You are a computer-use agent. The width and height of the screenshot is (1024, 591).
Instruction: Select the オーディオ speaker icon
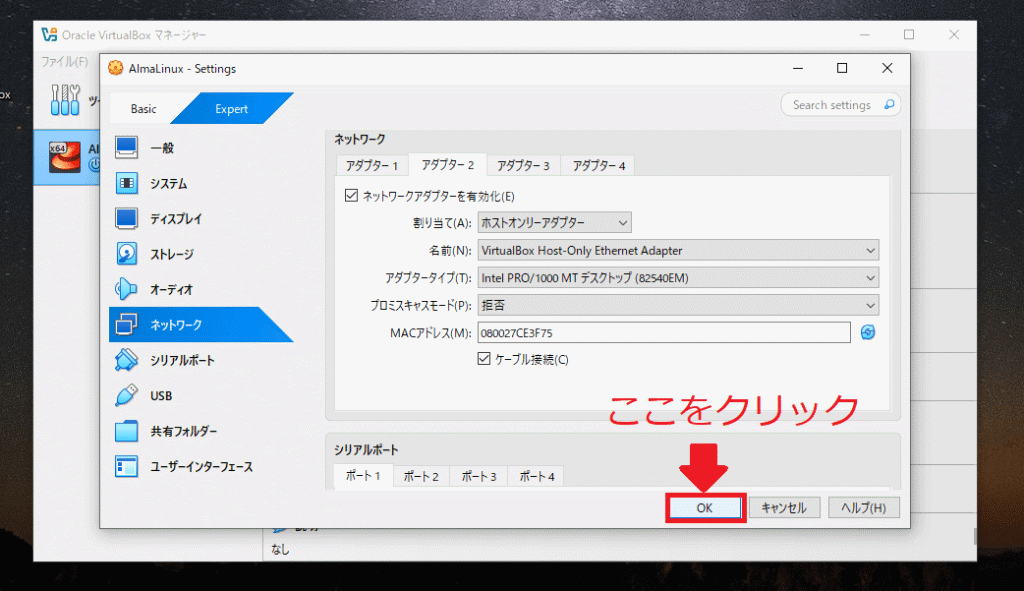tap(126, 289)
